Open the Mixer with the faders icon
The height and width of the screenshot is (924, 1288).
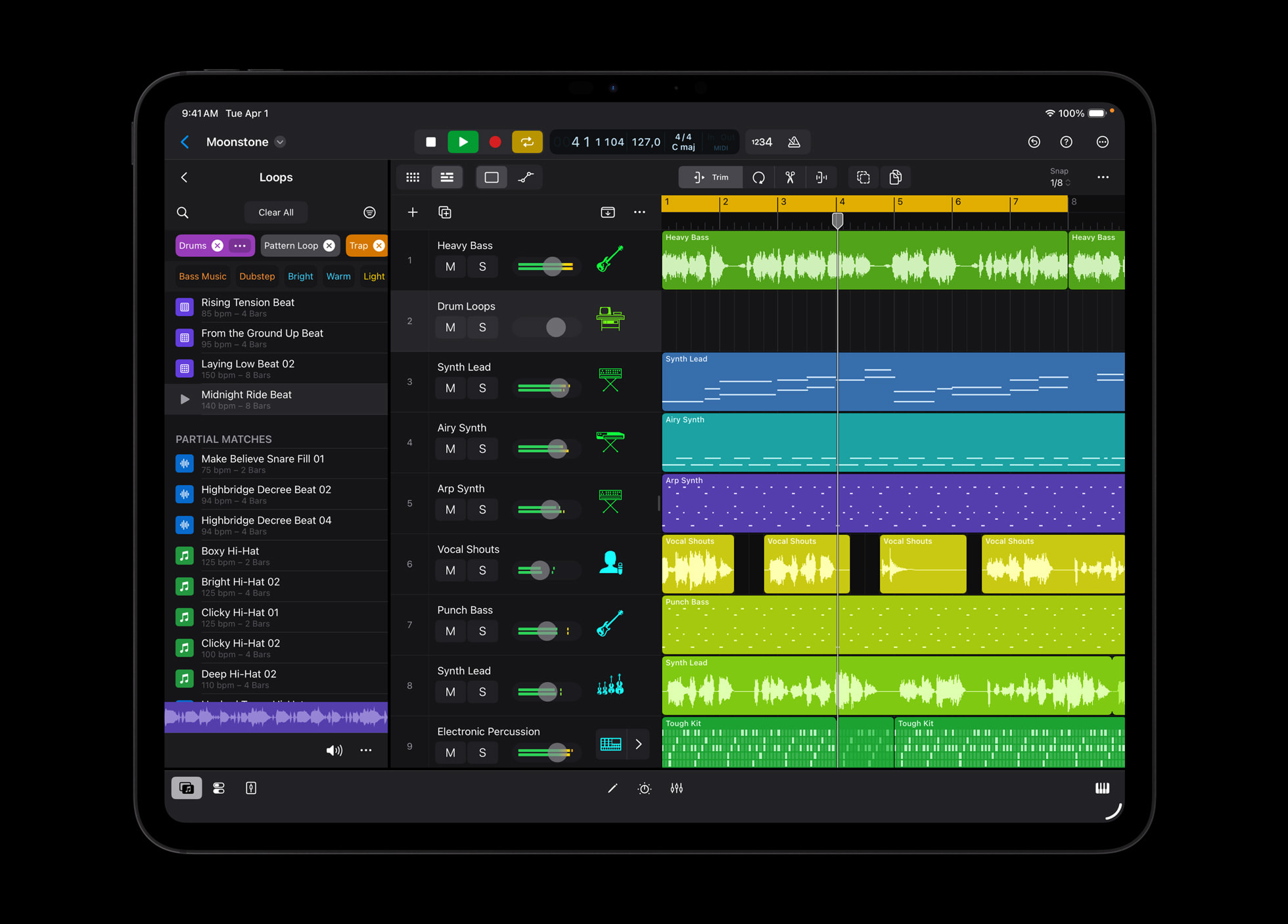pos(677,788)
